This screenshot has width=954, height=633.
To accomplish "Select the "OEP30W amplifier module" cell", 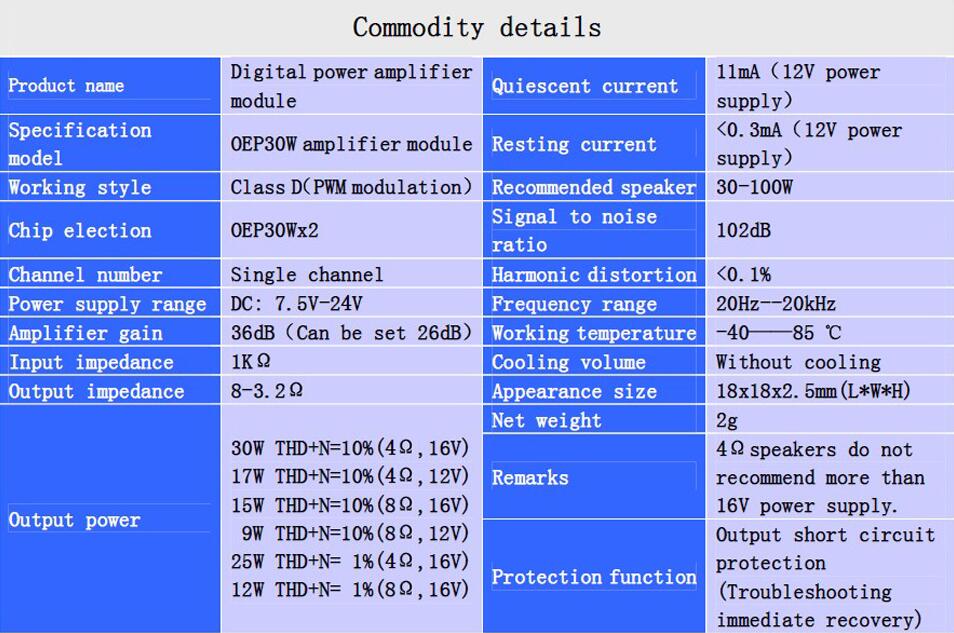I will coord(351,144).
